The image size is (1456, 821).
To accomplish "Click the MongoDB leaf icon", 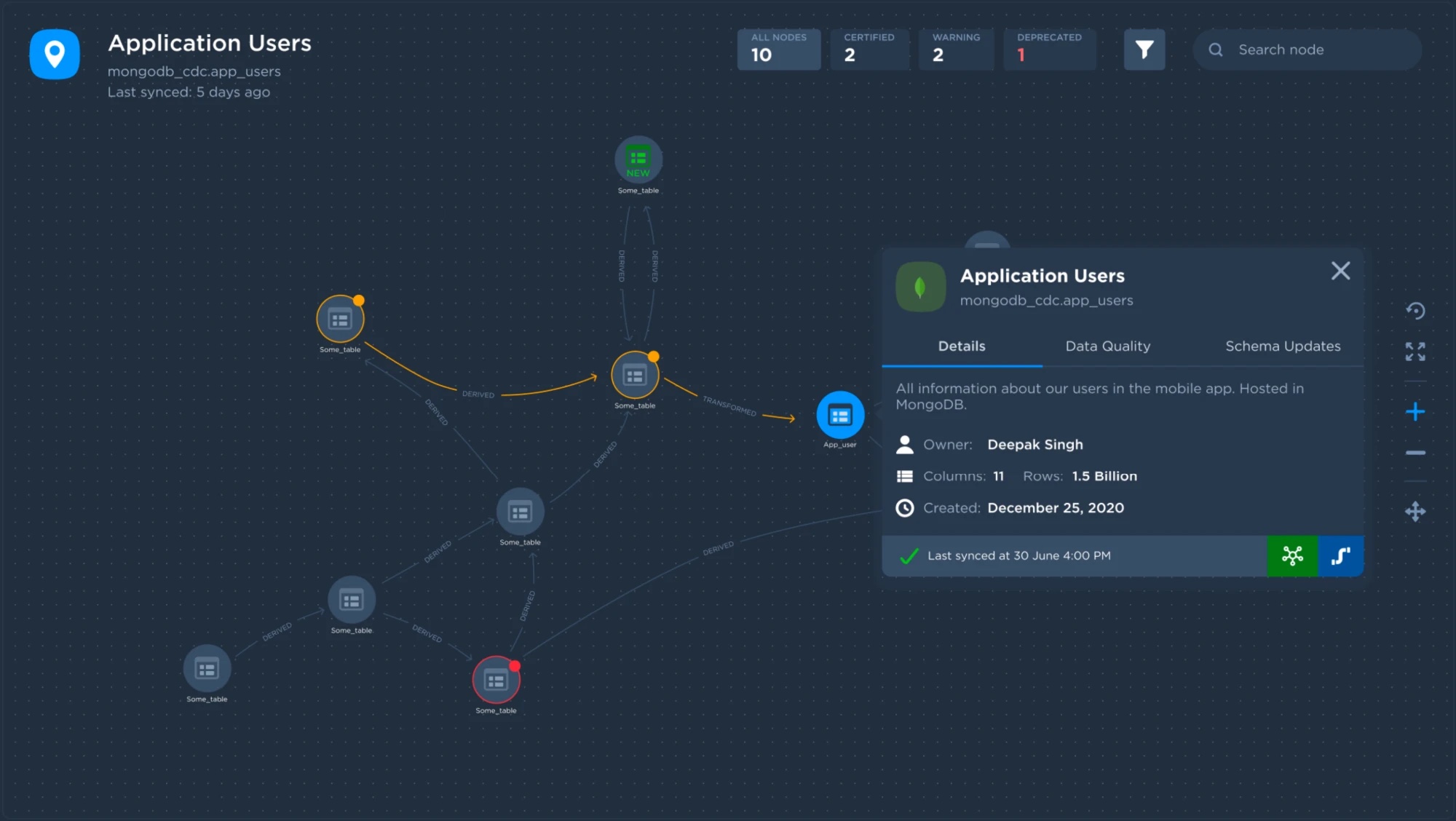I will (921, 287).
